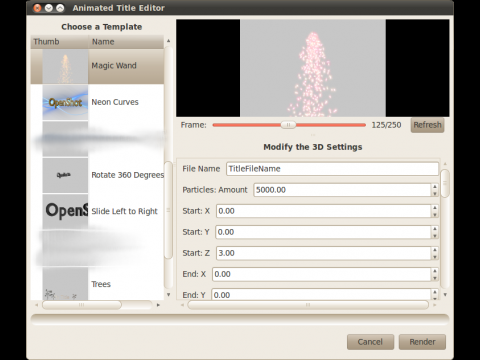Click the Refresh preview button
The width and height of the screenshot is (480, 360).
point(427,125)
